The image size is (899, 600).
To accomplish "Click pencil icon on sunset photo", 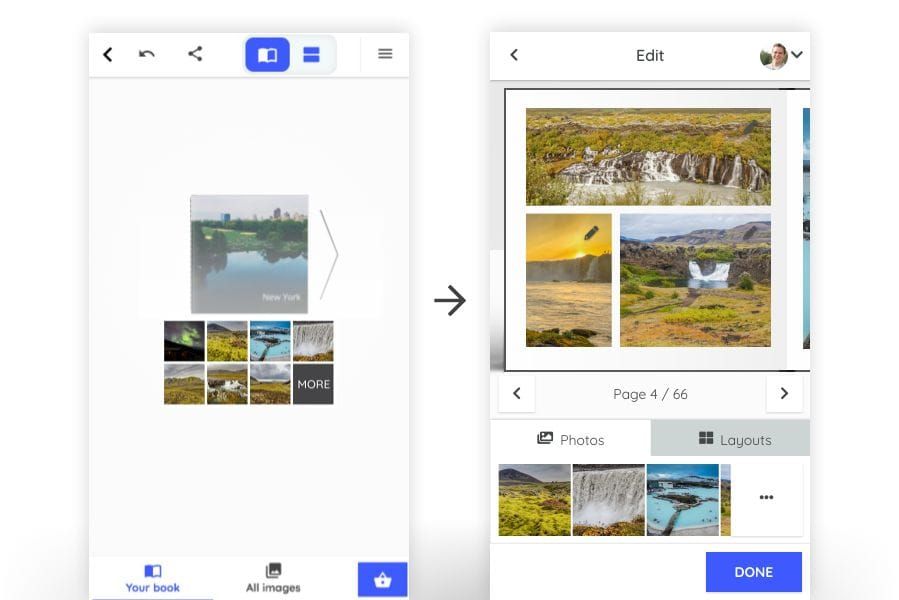I will 591,233.
